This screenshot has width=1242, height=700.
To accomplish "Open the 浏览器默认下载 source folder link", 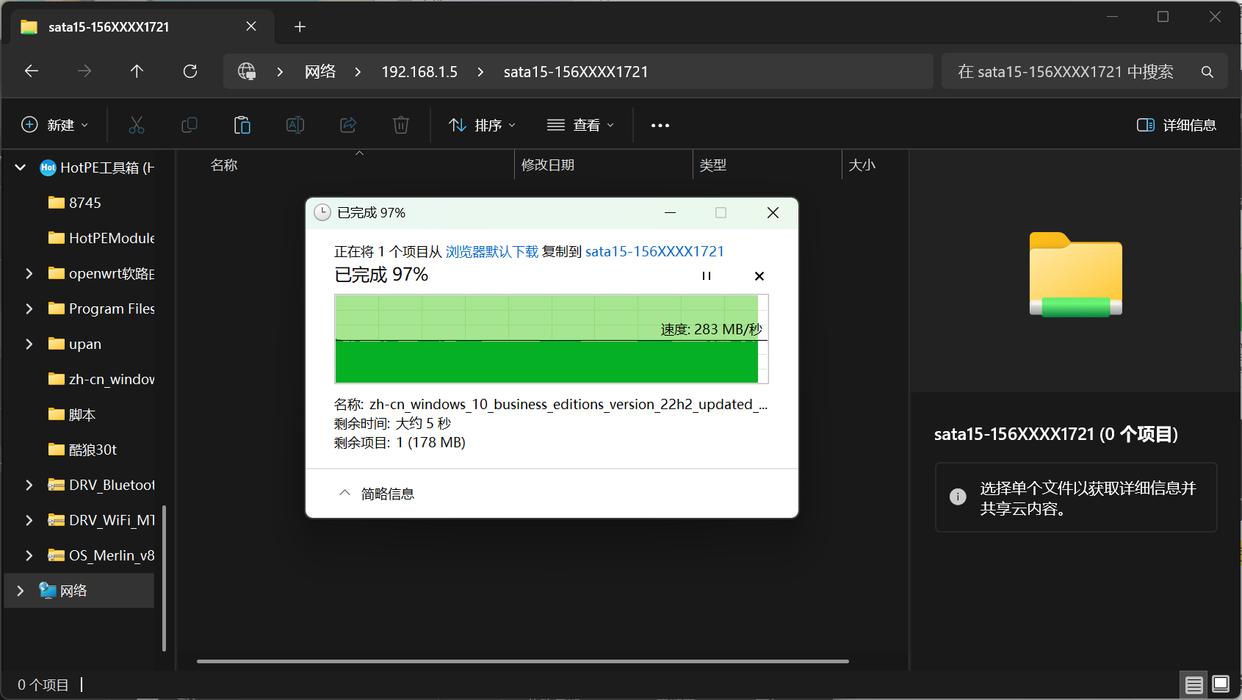I will coord(491,251).
